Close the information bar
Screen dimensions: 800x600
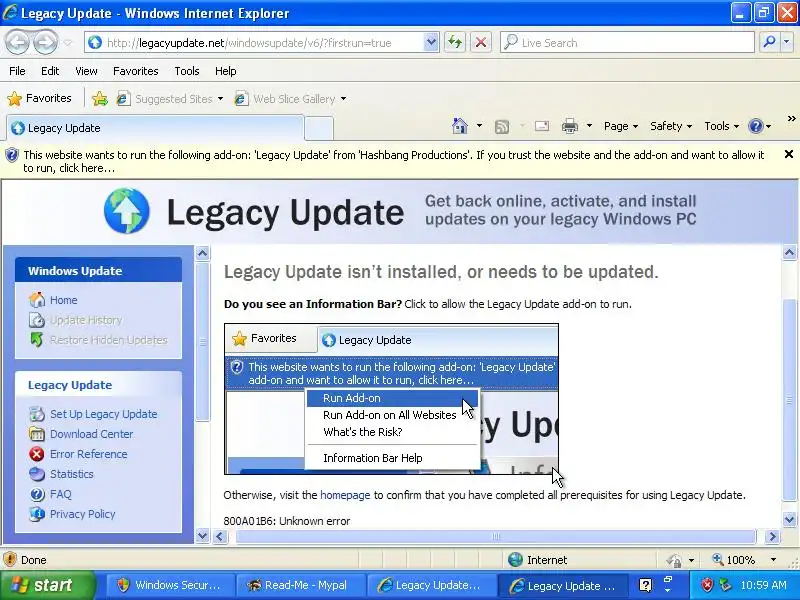click(x=788, y=154)
